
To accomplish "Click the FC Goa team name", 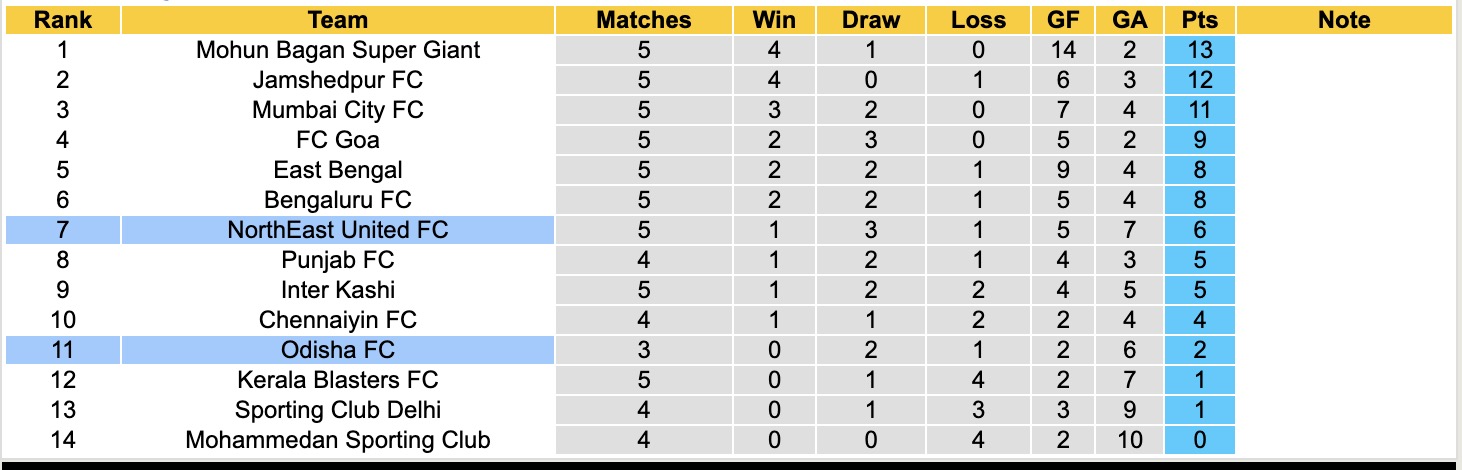I will (338, 140).
